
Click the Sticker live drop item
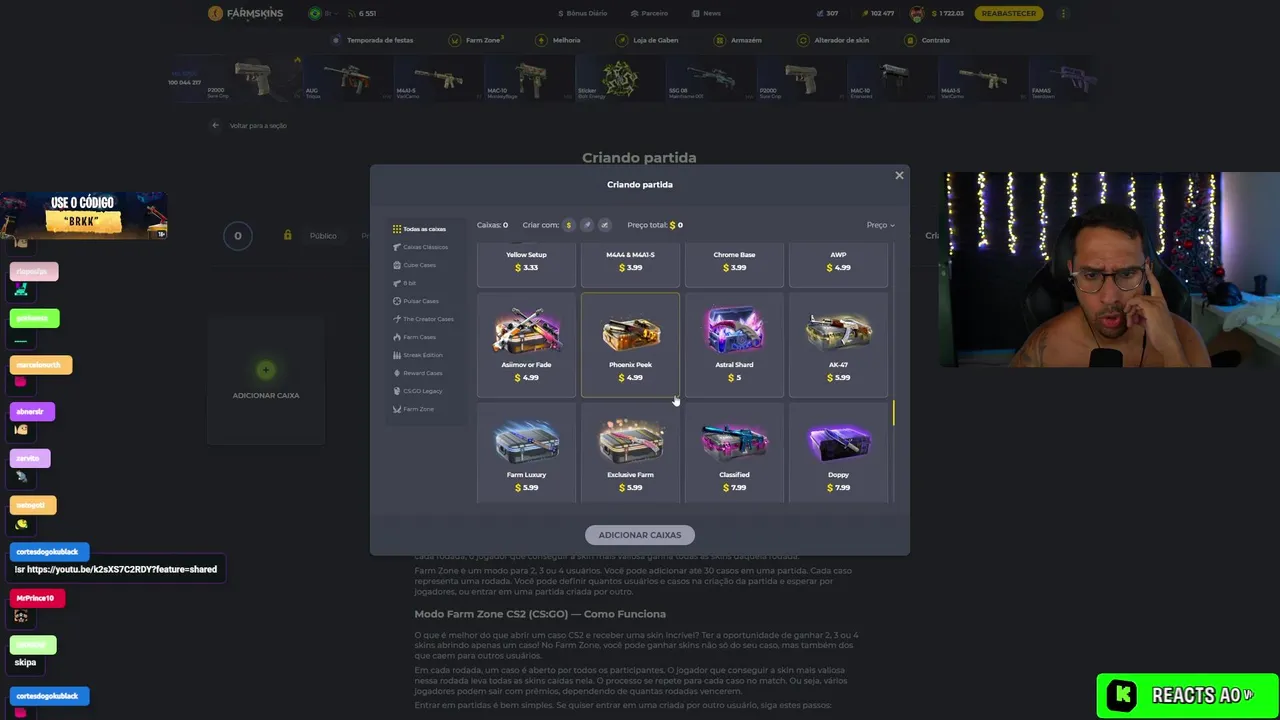(x=620, y=78)
